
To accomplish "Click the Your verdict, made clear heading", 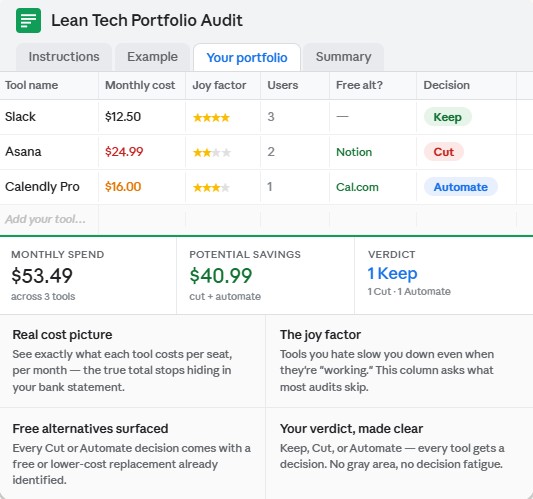I will point(351,429).
